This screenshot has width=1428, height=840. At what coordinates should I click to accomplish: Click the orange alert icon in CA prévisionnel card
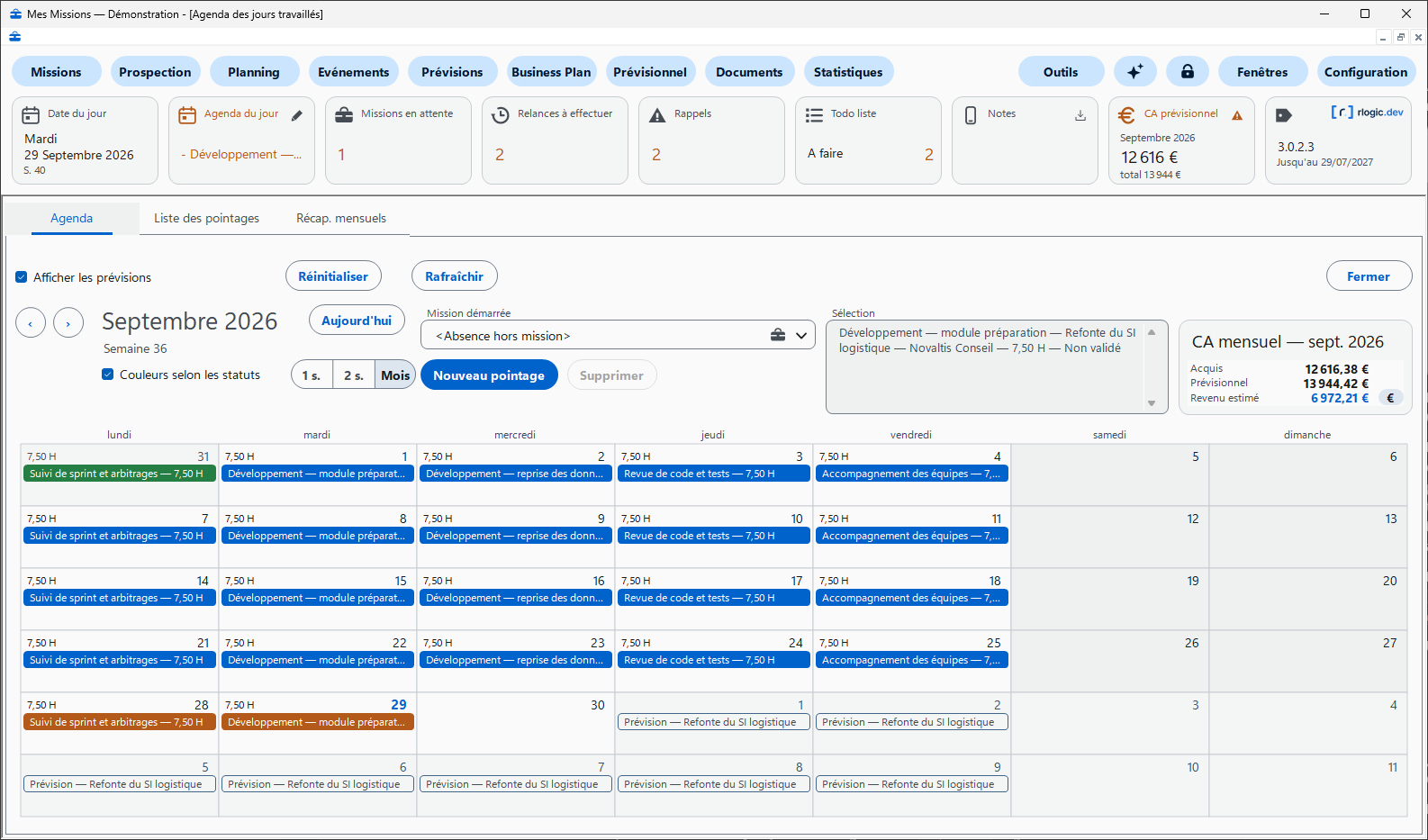pos(1237,115)
